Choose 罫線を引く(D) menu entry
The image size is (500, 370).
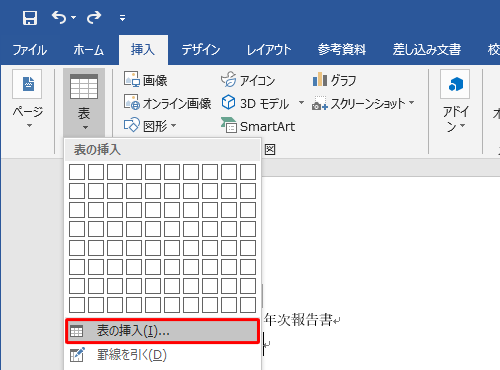162,355
